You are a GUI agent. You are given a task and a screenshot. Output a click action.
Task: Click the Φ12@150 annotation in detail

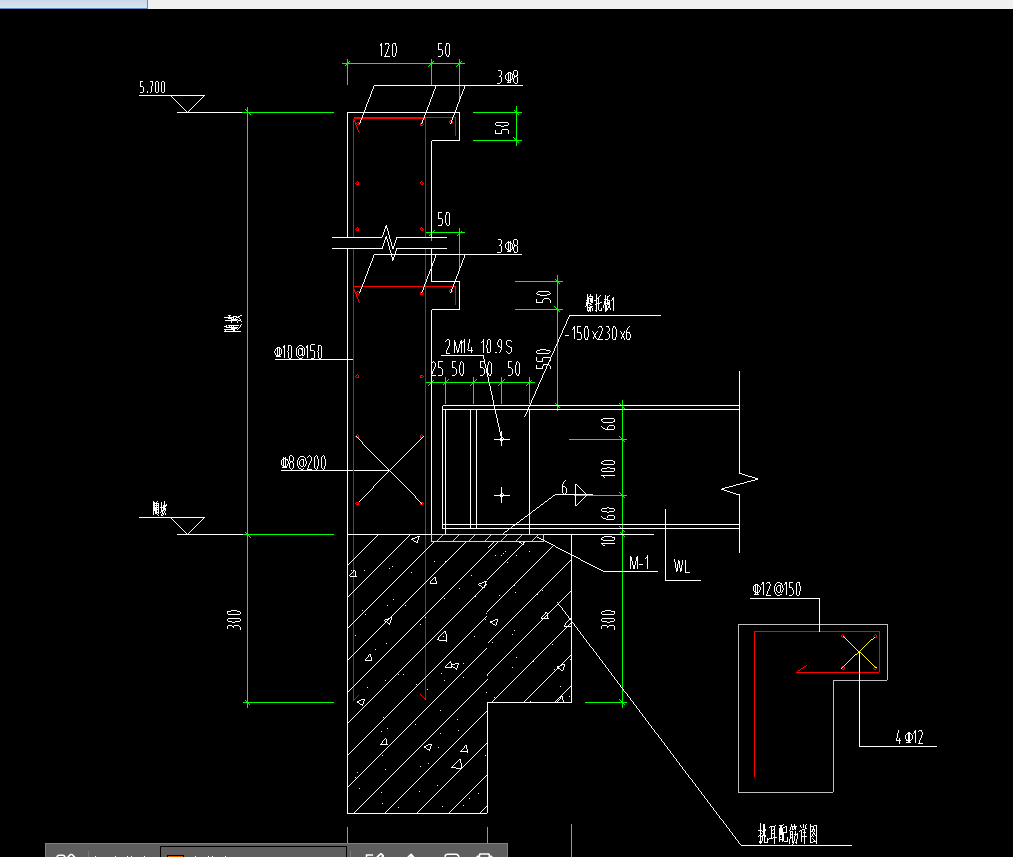(x=777, y=589)
